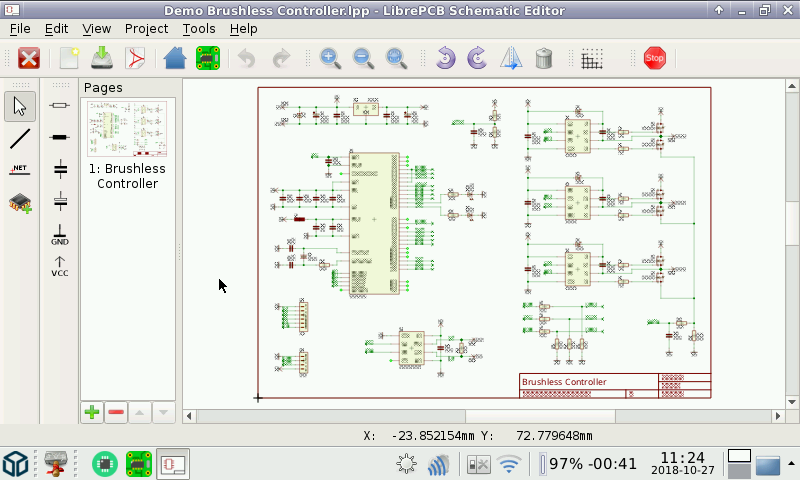
Task: Open the Project menu
Action: point(146,29)
